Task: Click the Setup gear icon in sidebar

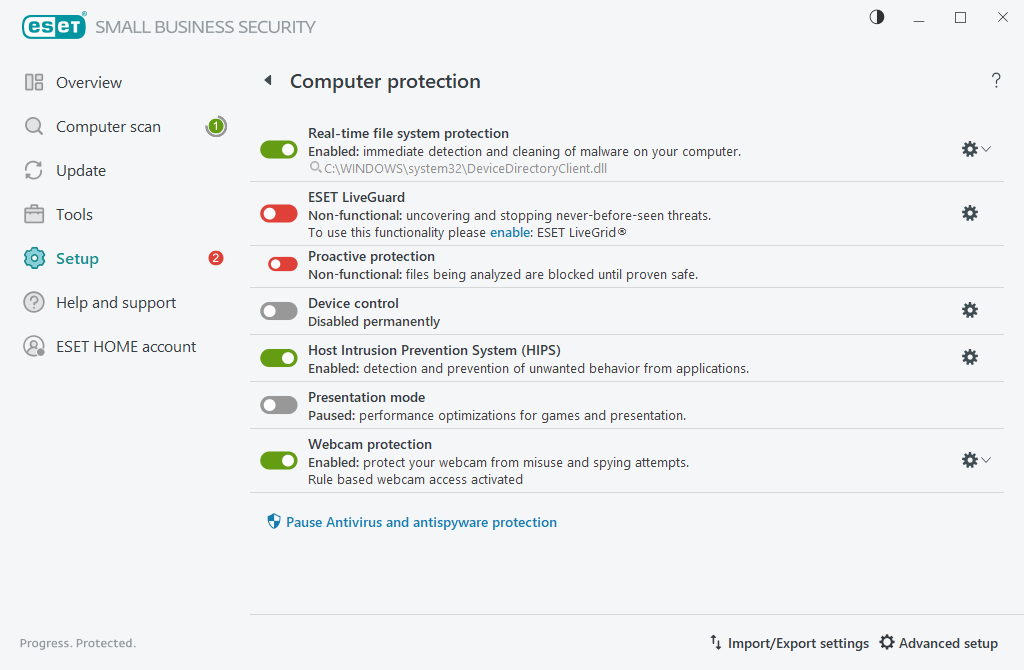Action: pyautogui.click(x=33, y=258)
